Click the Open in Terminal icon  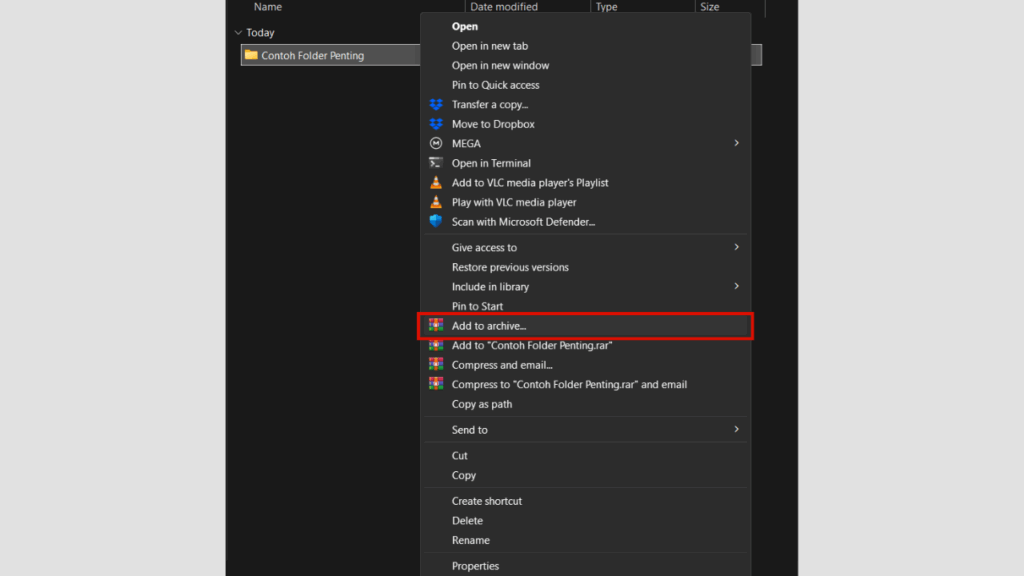point(436,163)
